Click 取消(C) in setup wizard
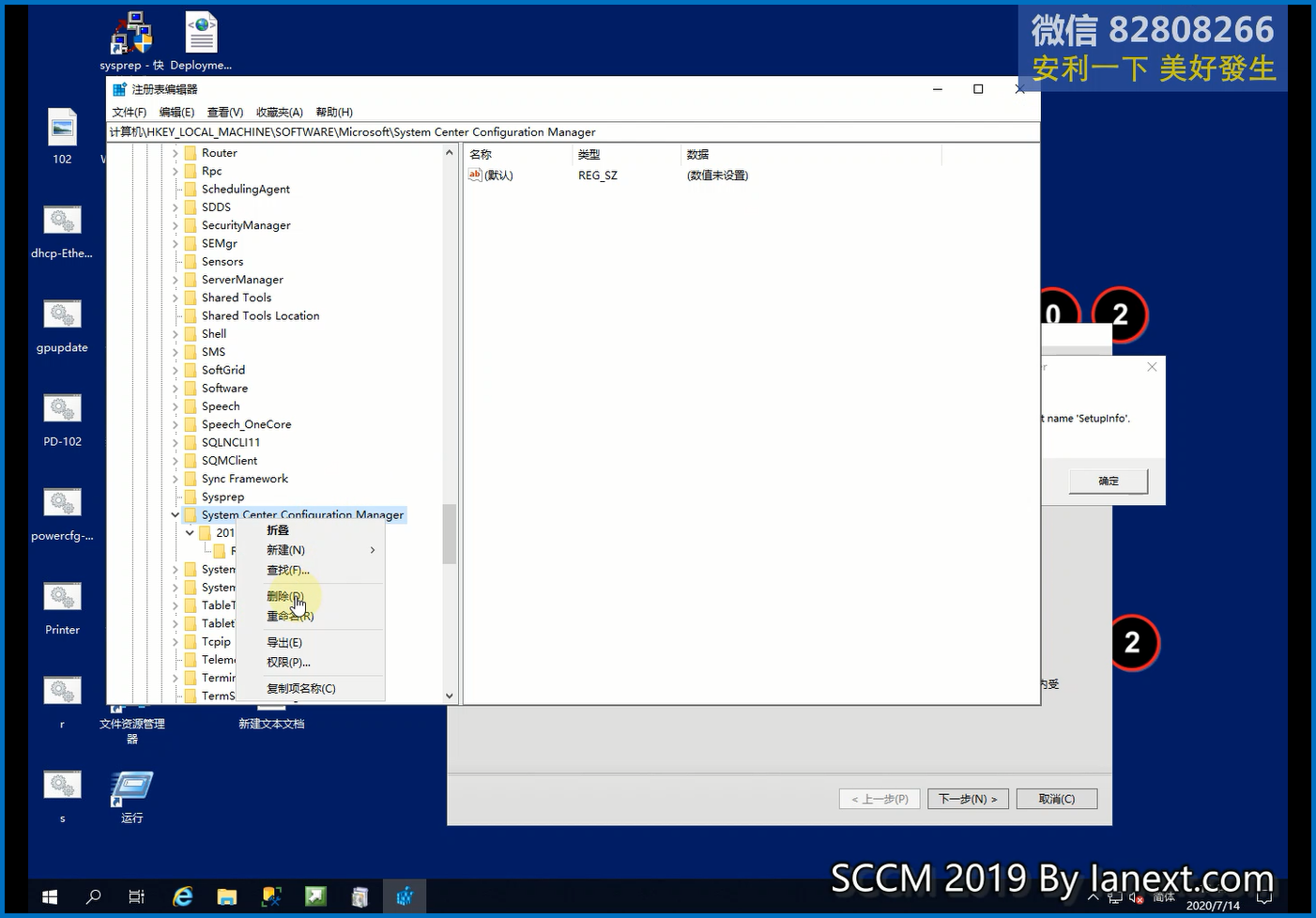 (x=1057, y=799)
